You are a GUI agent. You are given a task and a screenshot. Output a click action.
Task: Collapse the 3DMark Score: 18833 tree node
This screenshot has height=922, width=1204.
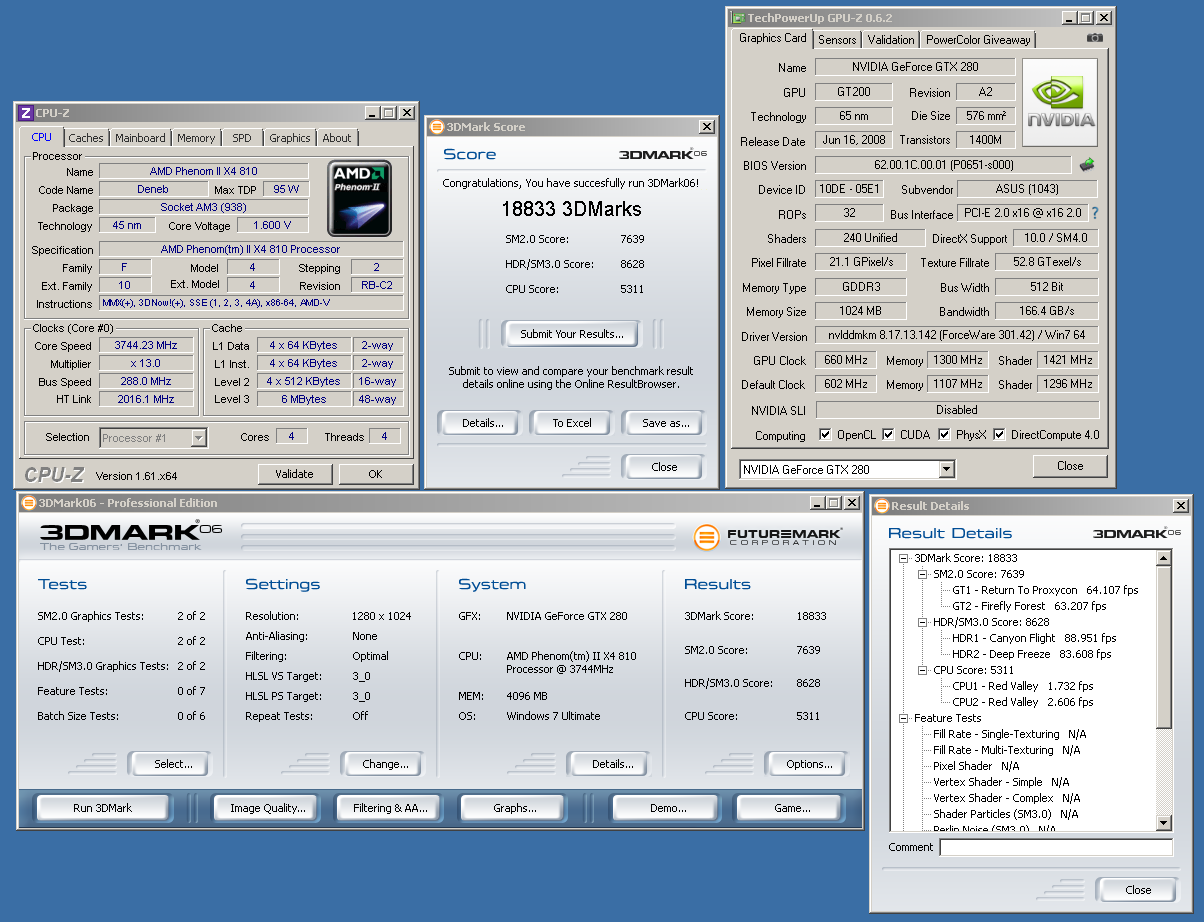tap(903, 558)
